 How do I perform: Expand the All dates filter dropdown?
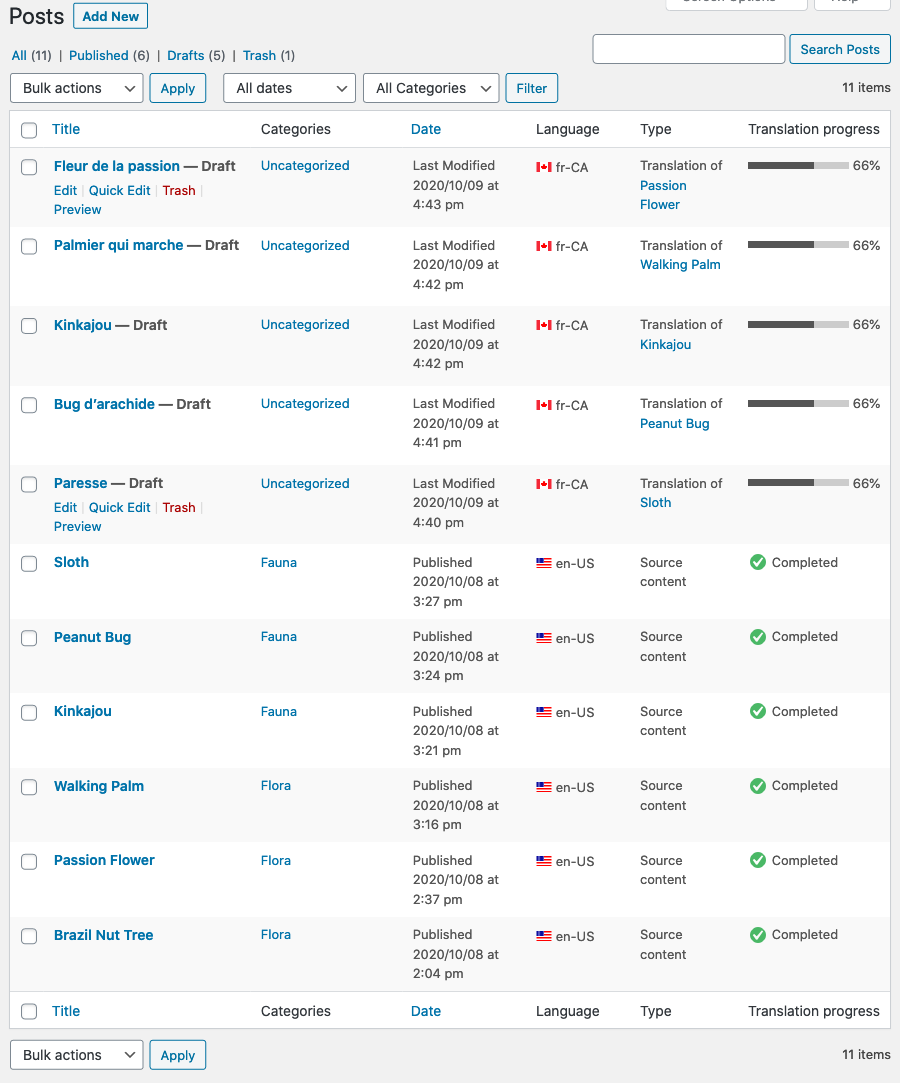click(289, 88)
